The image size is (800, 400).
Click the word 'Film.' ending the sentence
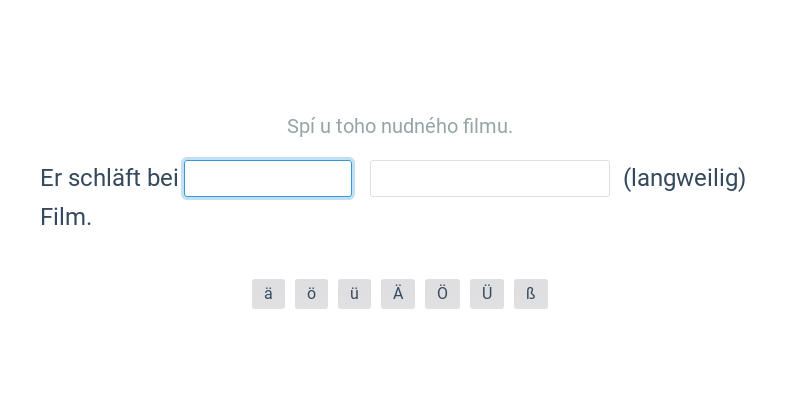click(66, 217)
